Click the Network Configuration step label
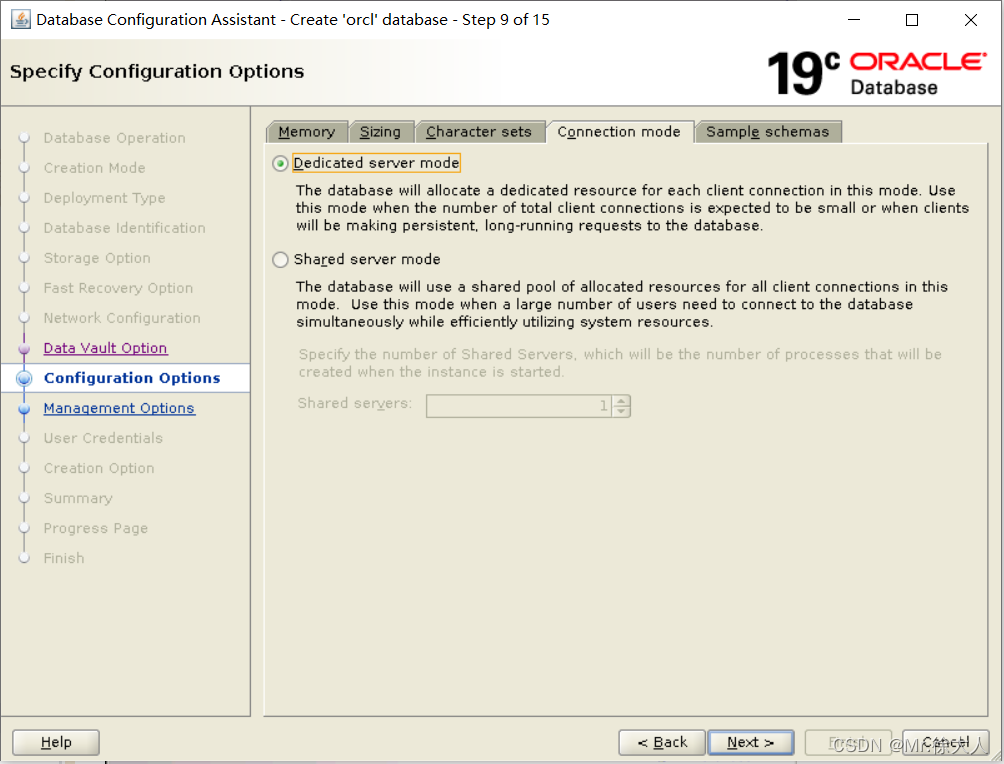1004x764 pixels. [x=122, y=318]
